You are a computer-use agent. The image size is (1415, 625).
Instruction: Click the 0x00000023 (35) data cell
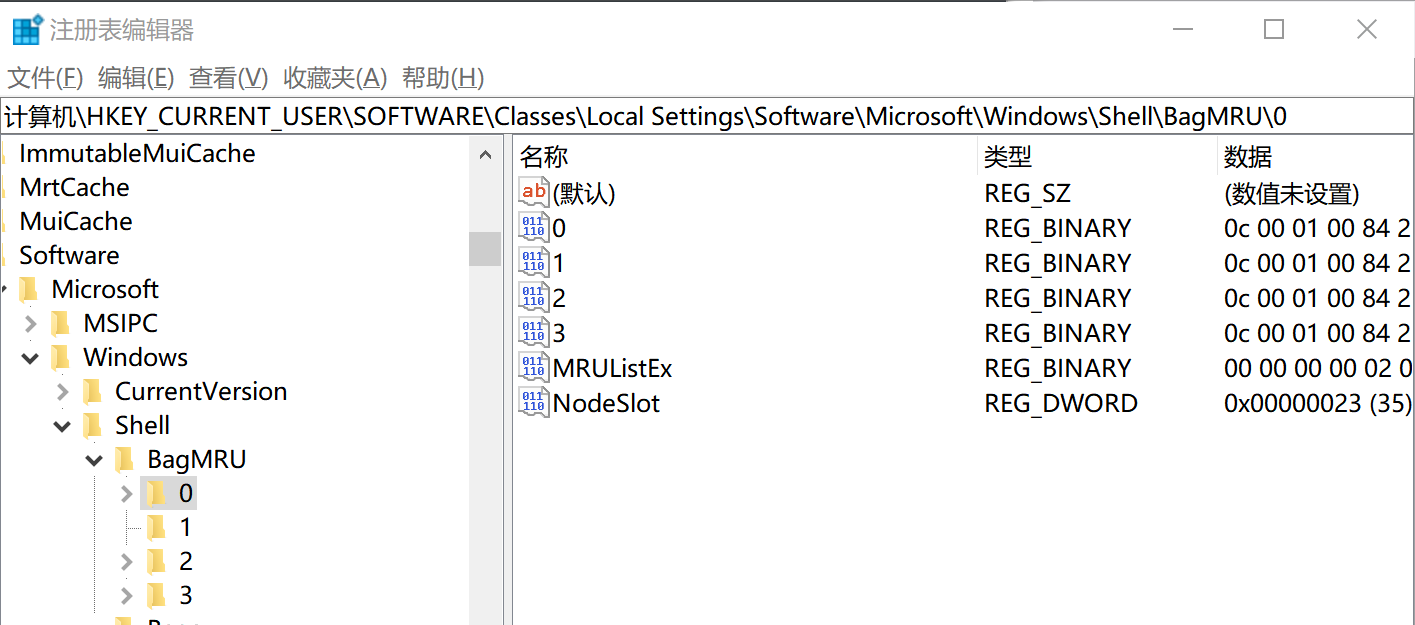(x=1317, y=403)
